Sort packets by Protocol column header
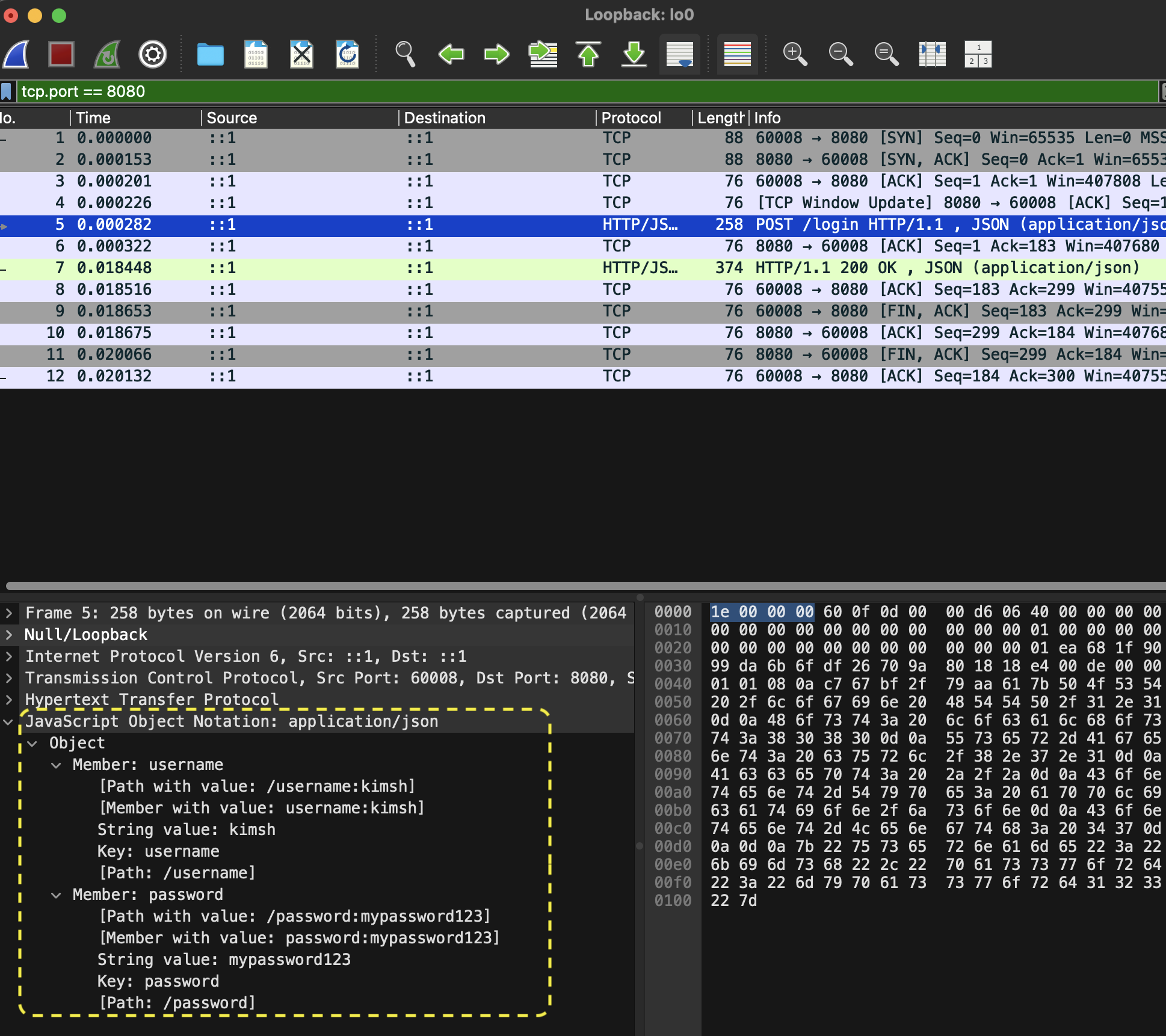Image resolution: width=1166 pixels, height=1036 pixels. tap(631, 118)
